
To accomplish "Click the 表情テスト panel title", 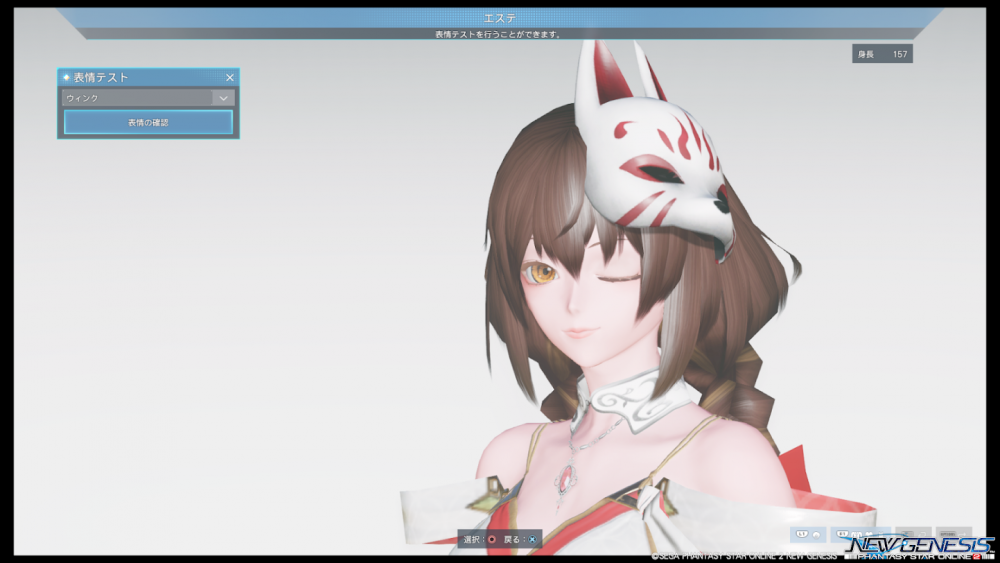I will click(x=101, y=77).
